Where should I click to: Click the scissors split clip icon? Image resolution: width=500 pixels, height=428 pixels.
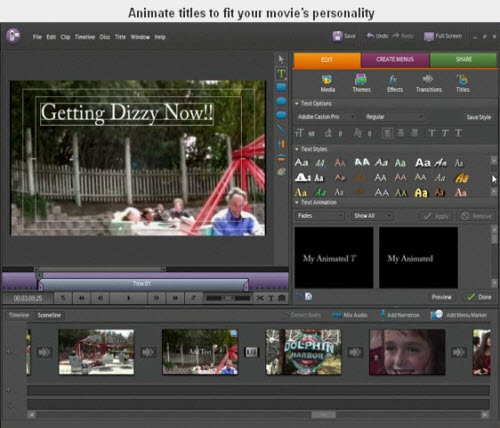tap(260, 298)
